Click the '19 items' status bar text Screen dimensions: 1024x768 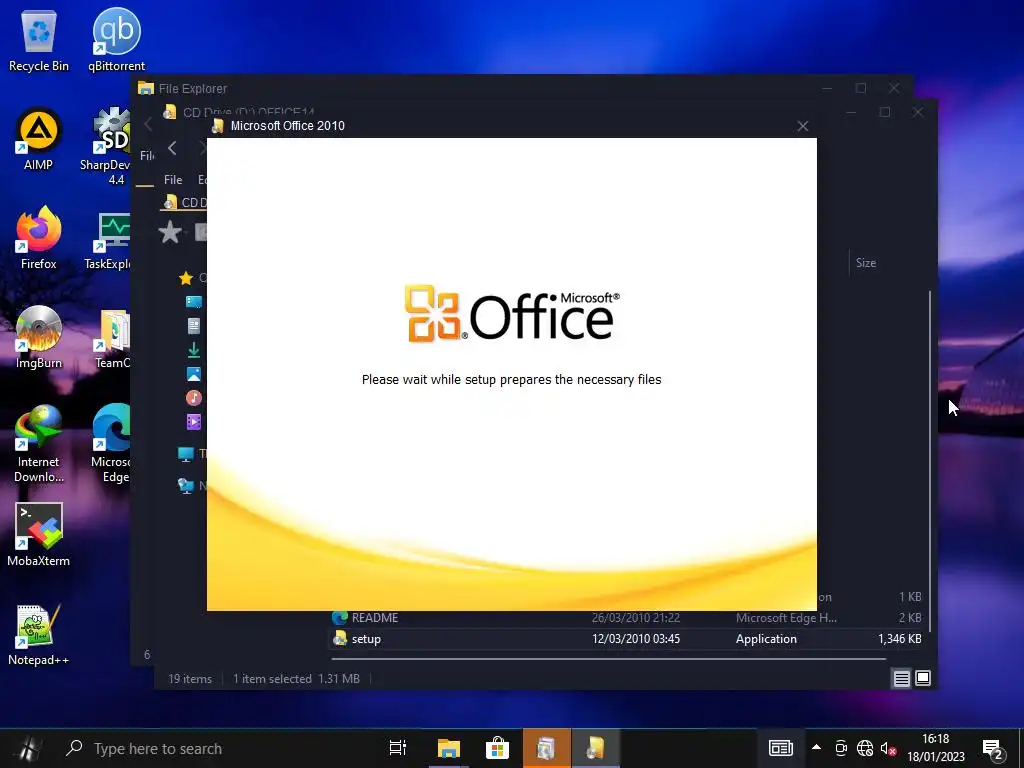[190, 679]
